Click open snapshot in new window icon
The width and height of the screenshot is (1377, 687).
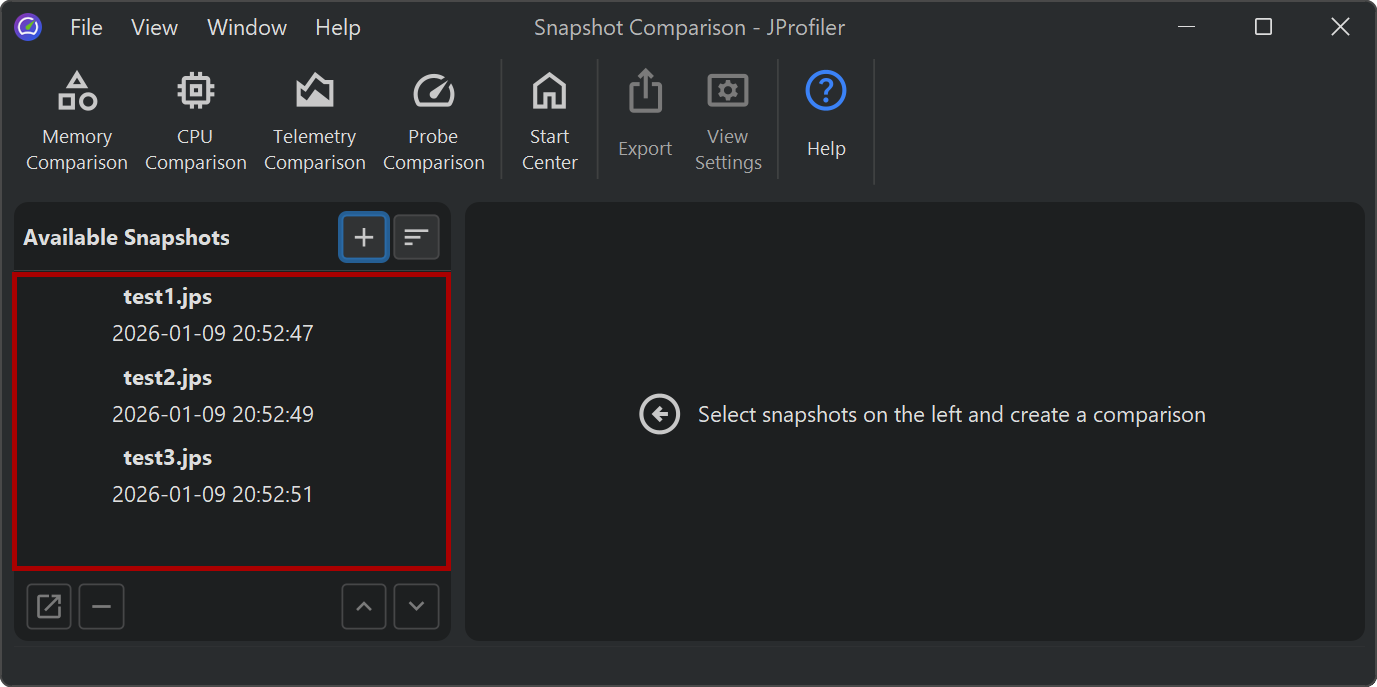tap(49, 607)
